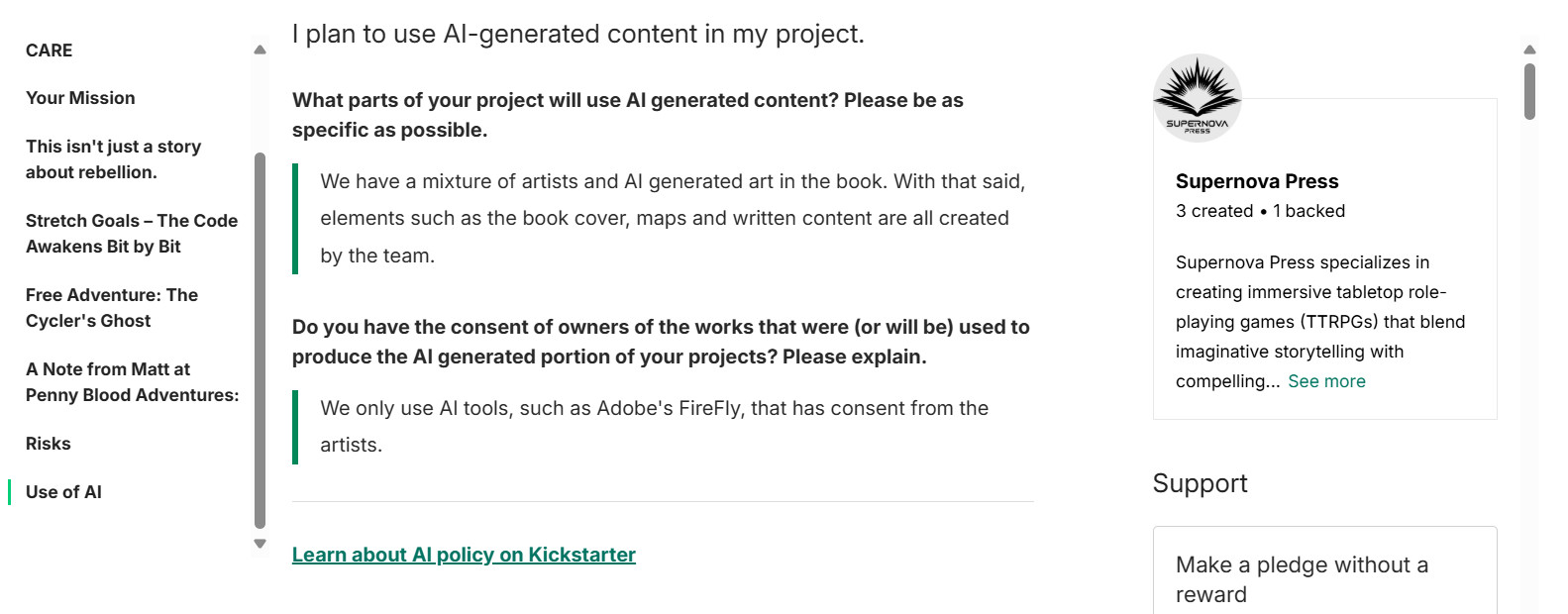Select the Use of AI section

pos(63,492)
